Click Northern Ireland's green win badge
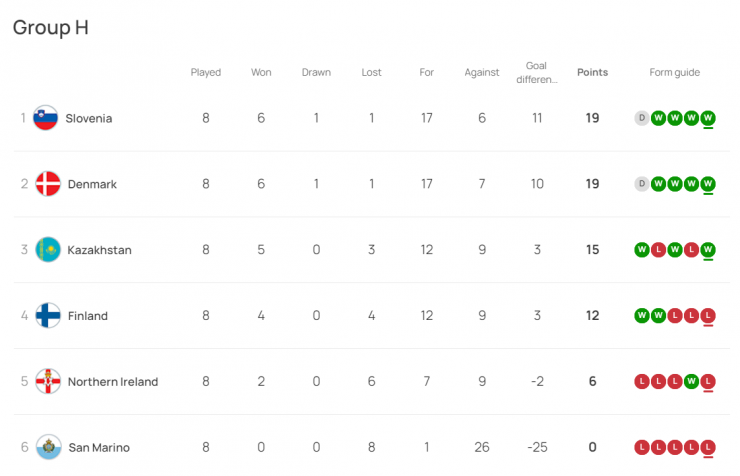 tap(691, 382)
